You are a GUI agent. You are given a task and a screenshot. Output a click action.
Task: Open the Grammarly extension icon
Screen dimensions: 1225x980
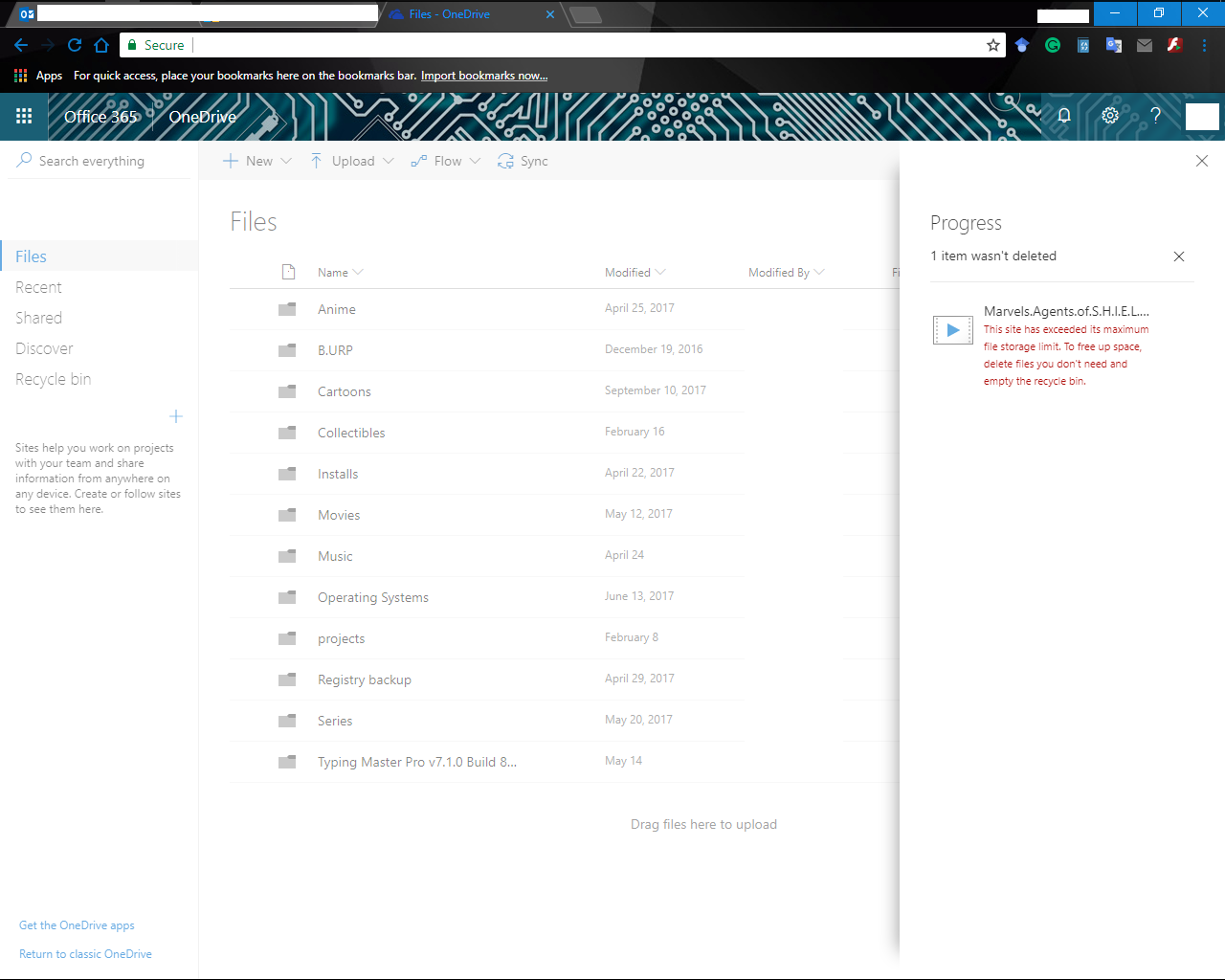1053,45
